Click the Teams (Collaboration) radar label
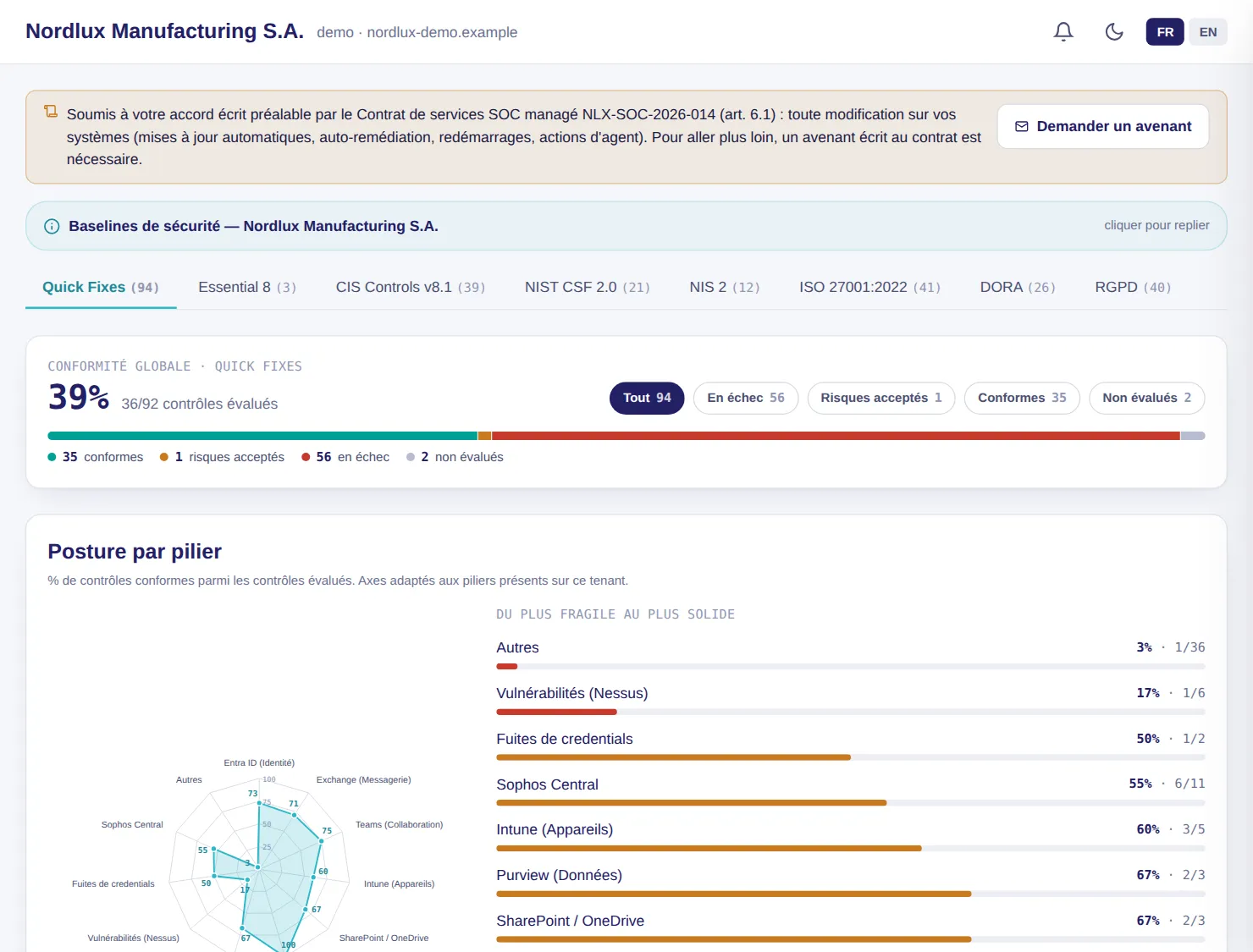The height and width of the screenshot is (952, 1253). pos(399,824)
